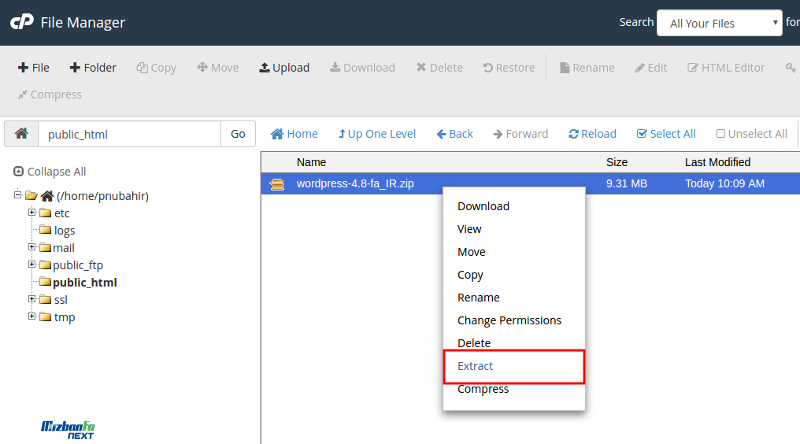The height and width of the screenshot is (444, 800).
Task: Expand the public_ftp folder node
Action: (x=32, y=265)
